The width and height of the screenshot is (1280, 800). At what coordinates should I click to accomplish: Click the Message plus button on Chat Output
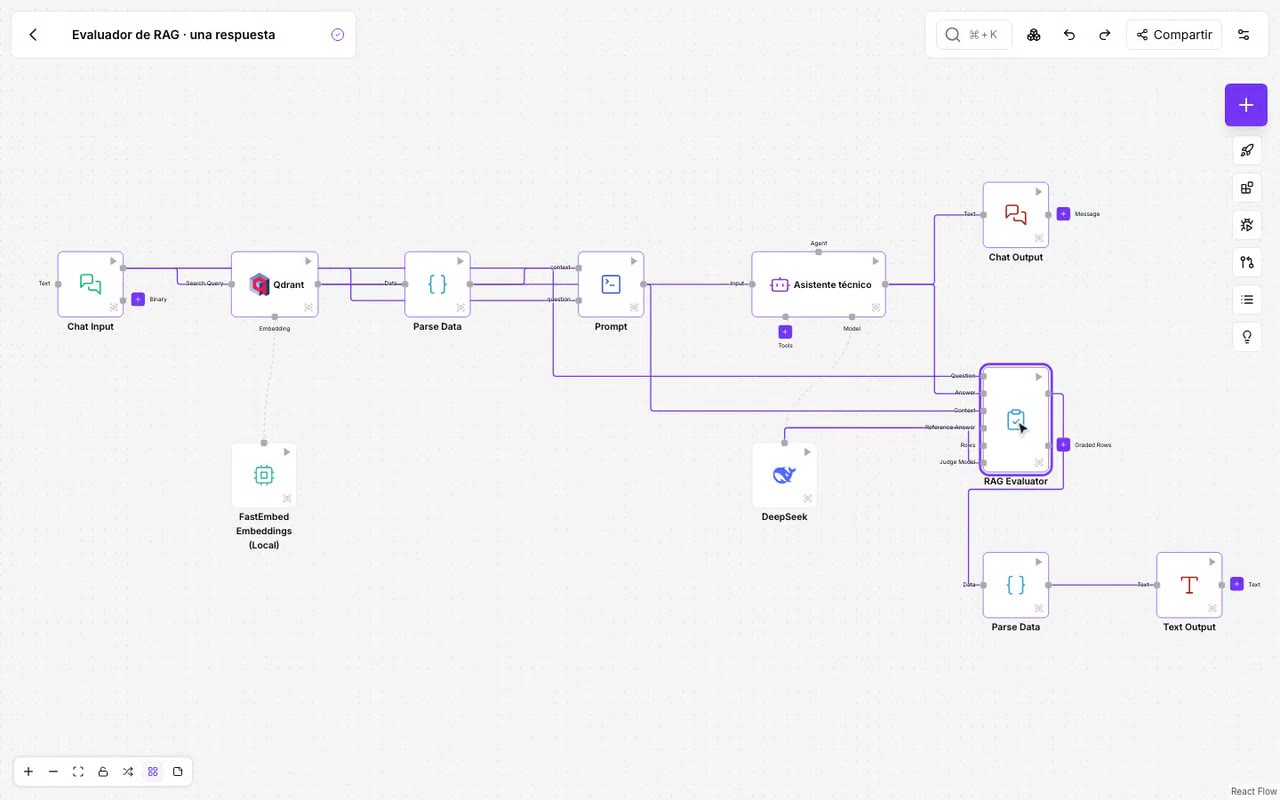coord(1063,214)
